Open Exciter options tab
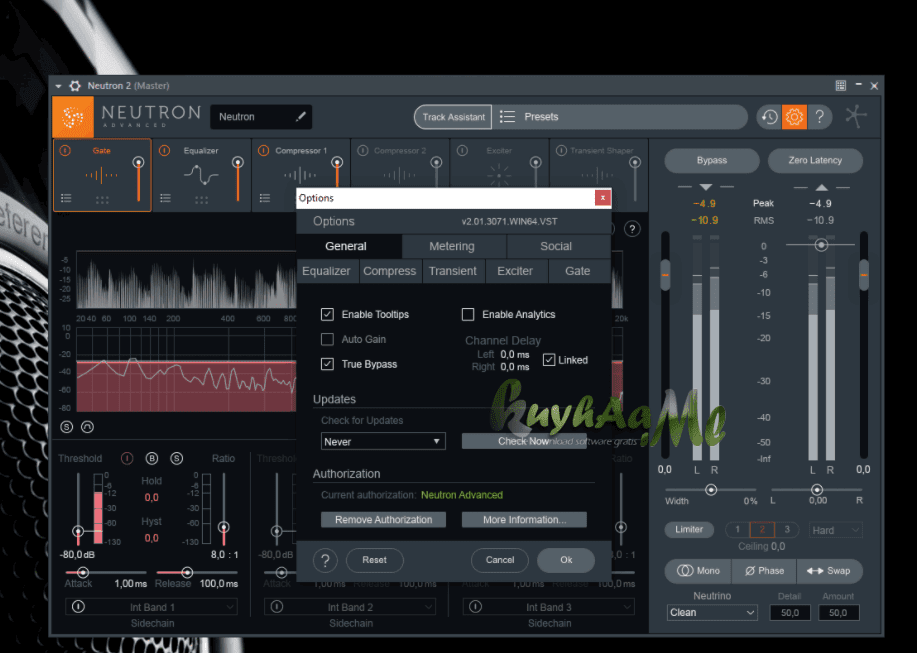 coord(515,271)
